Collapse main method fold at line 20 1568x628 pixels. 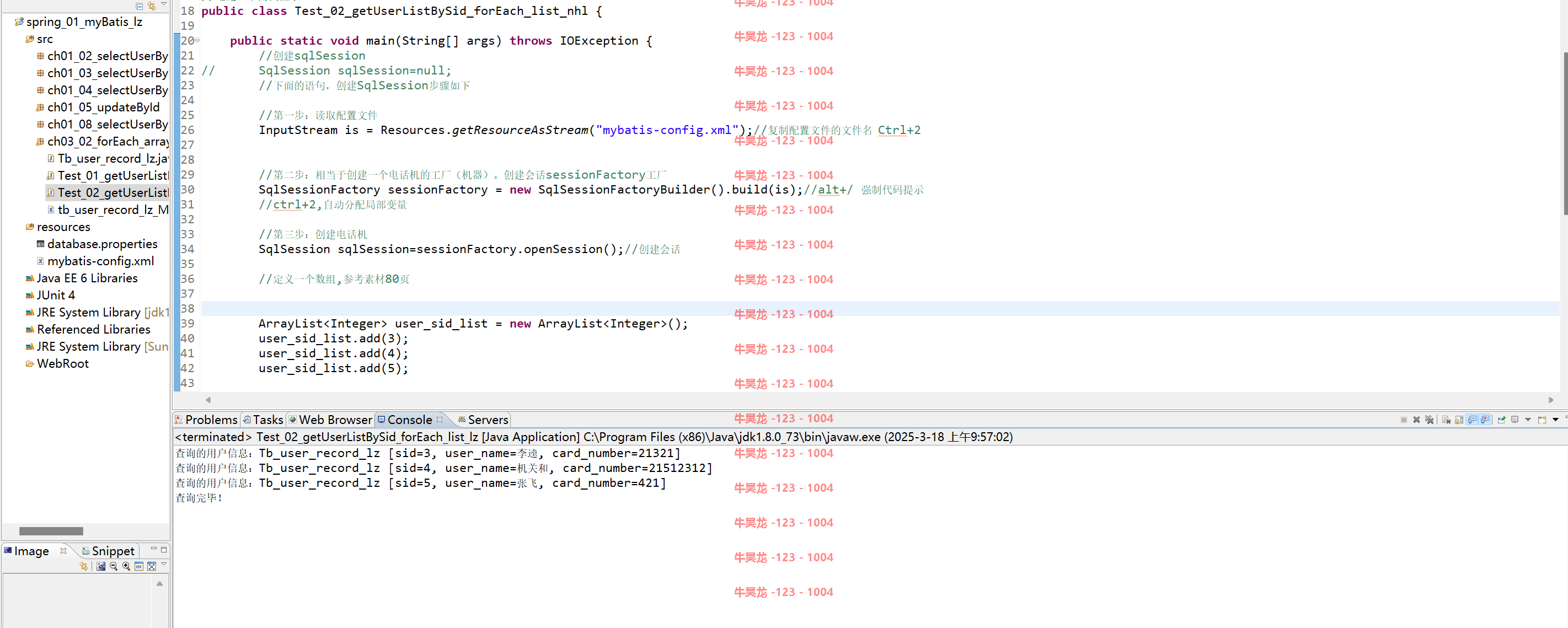pos(197,40)
